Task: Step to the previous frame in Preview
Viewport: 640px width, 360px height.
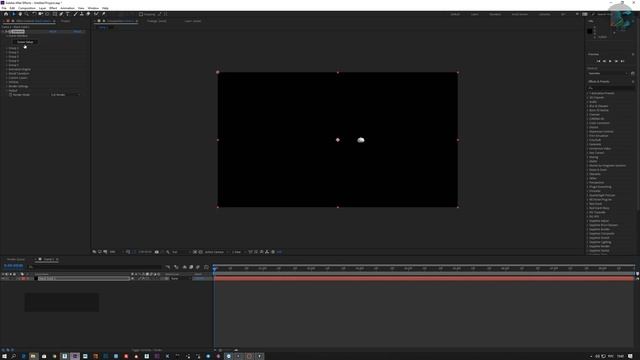Action: click(604, 61)
